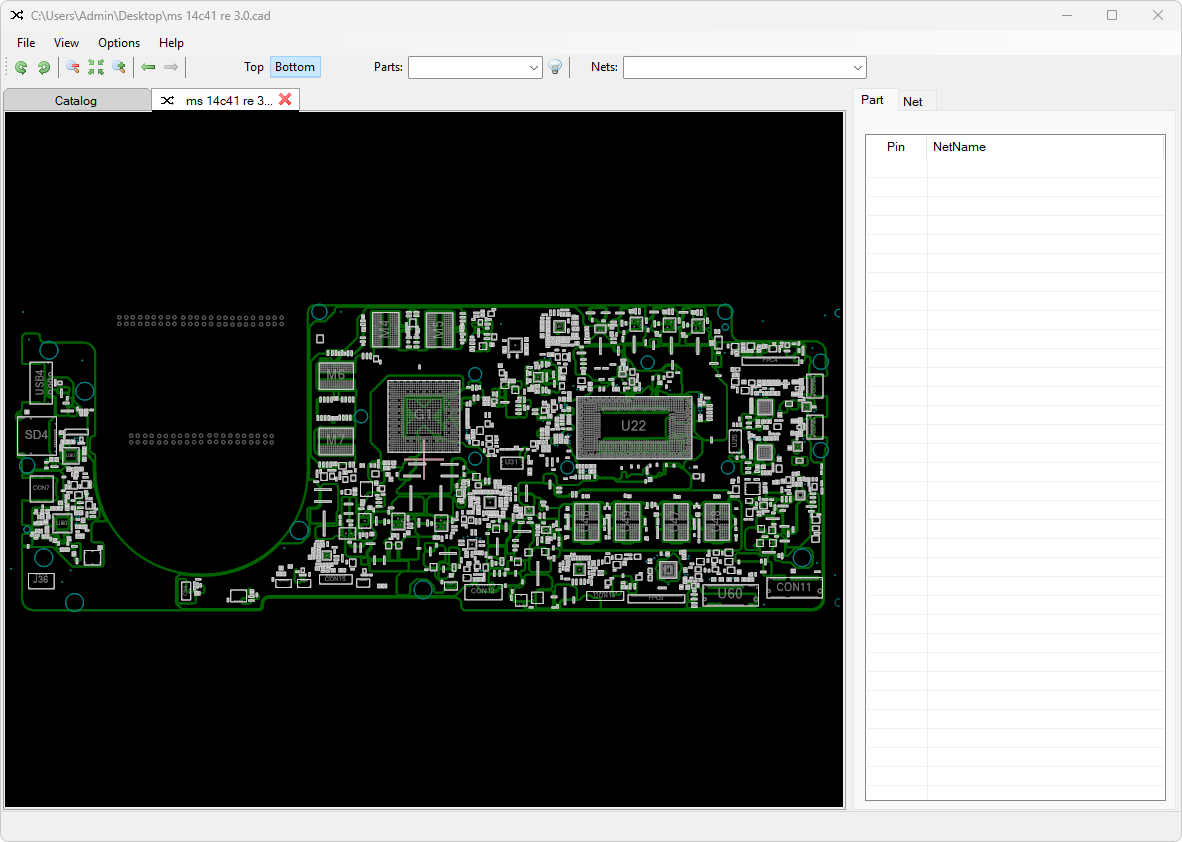Switch to the Catalog tab
Viewport: 1182px width, 842px height.
pyautogui.click(x=76, y=100)
